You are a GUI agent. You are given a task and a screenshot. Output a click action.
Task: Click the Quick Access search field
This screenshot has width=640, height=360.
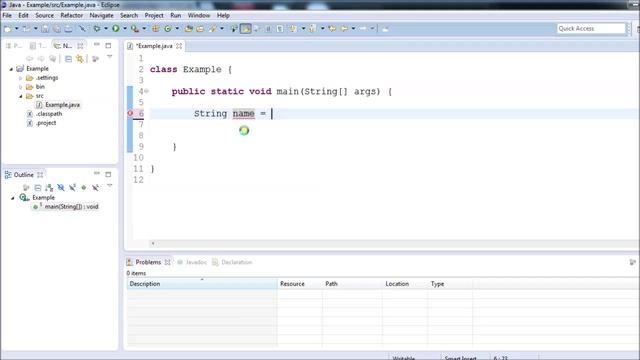coord(591,29)
